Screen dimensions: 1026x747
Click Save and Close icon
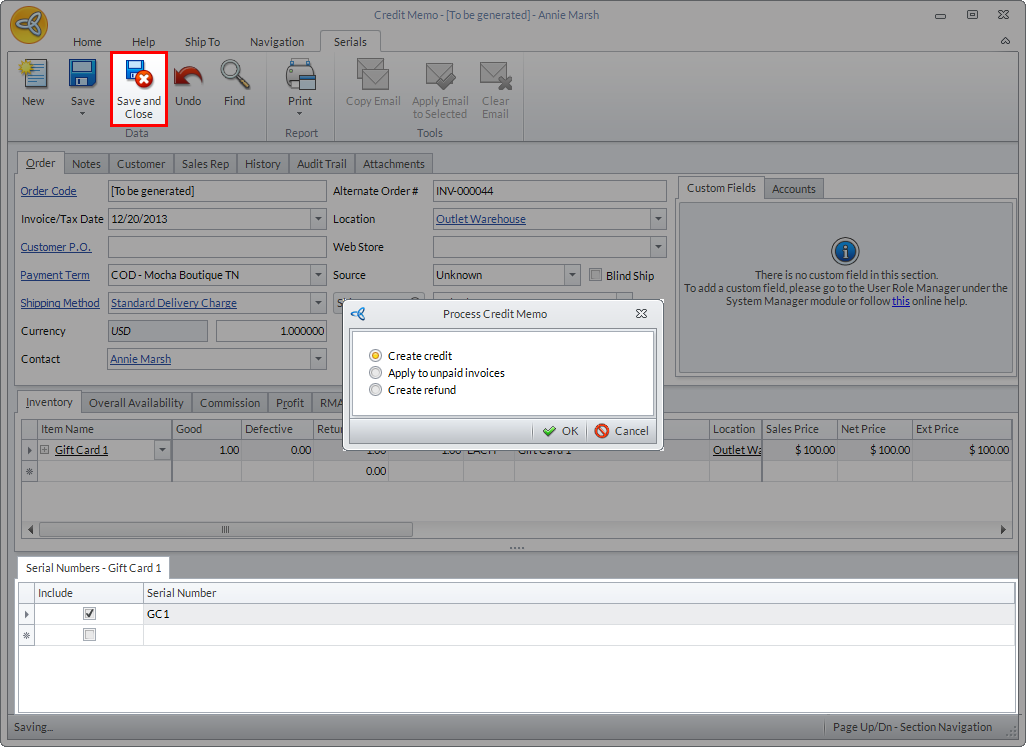138,76
